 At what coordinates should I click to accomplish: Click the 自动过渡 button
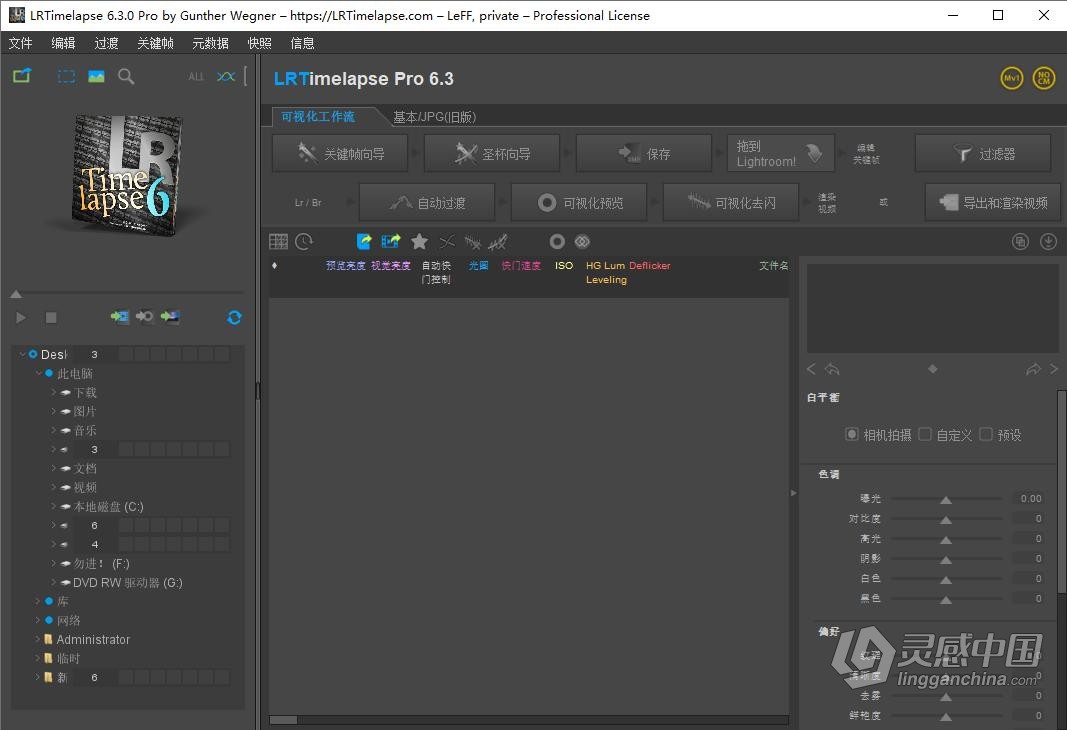pos(427,203)
